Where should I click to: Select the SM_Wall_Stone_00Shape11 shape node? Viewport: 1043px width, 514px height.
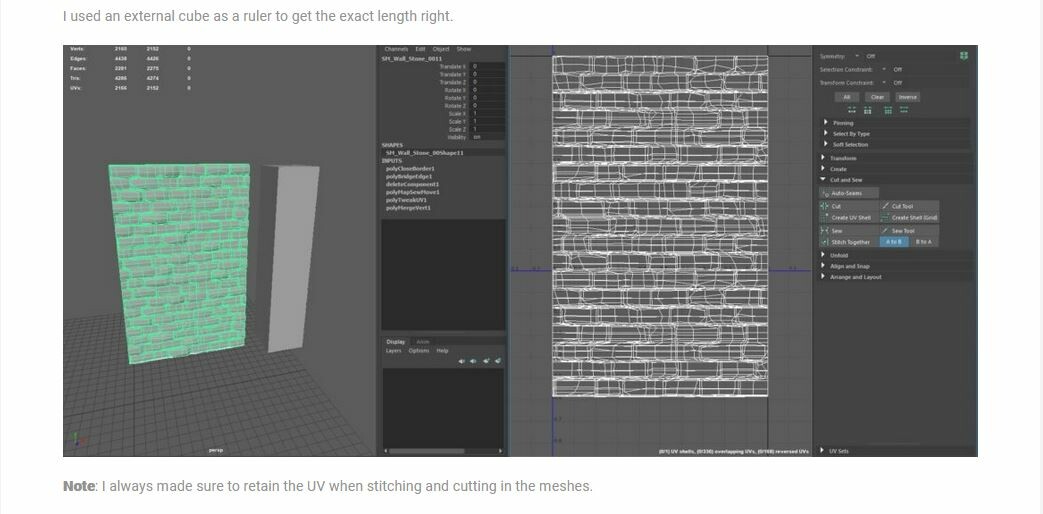(424, 153)
